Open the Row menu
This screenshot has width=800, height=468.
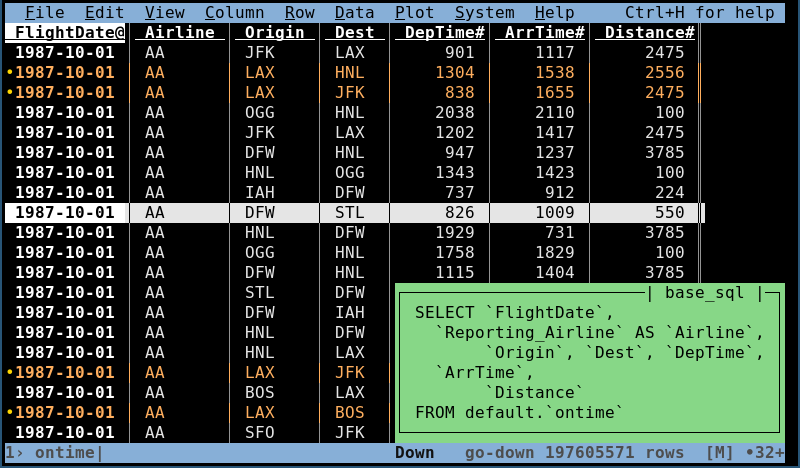pos(299,12)
